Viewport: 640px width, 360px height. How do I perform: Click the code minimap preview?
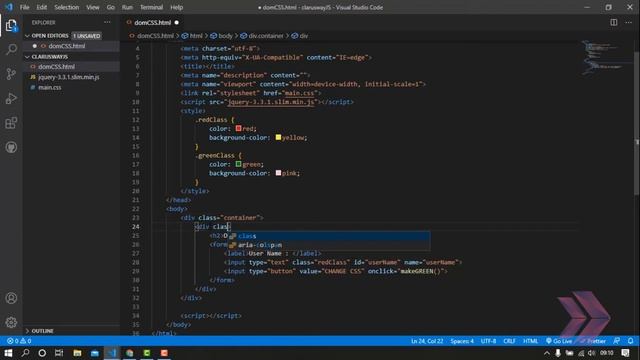(x=606, y=58)
